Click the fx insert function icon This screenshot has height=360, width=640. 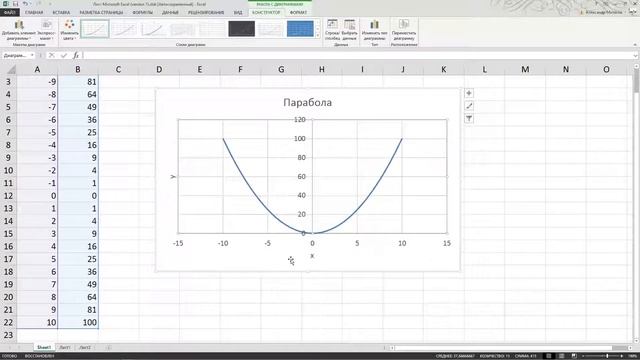(76, 55)
